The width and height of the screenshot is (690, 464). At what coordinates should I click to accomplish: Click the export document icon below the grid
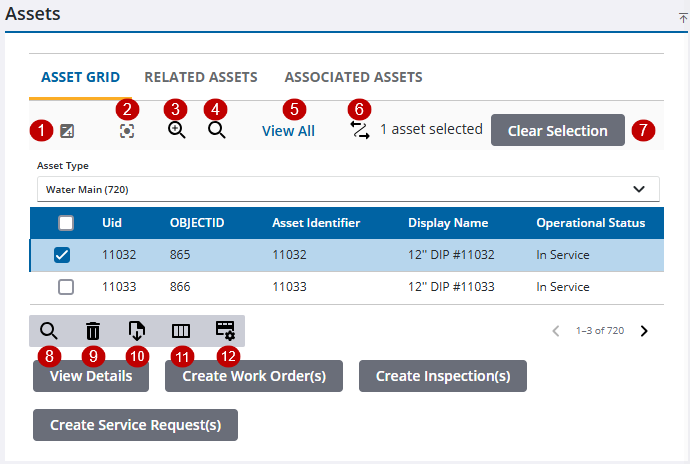click(137, 330)
